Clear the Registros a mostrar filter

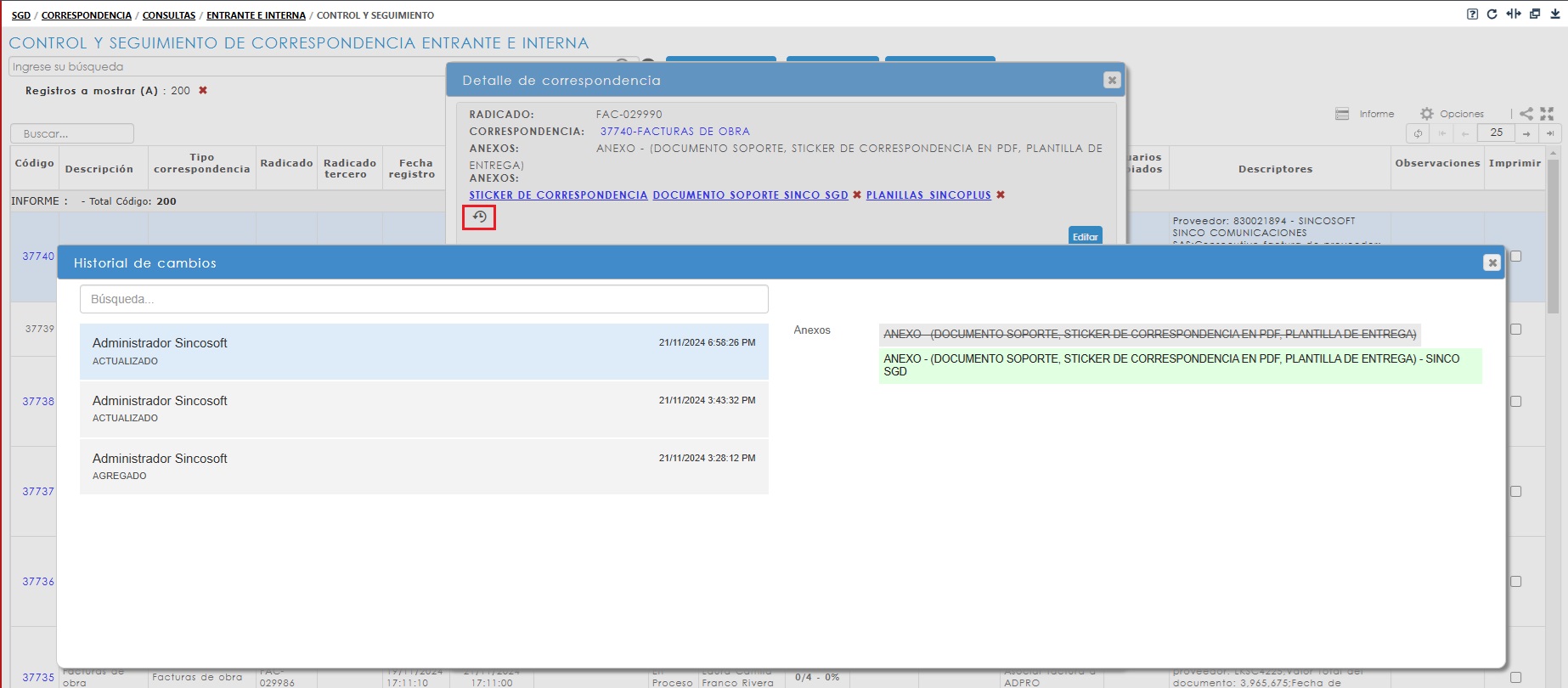[203, 90]
